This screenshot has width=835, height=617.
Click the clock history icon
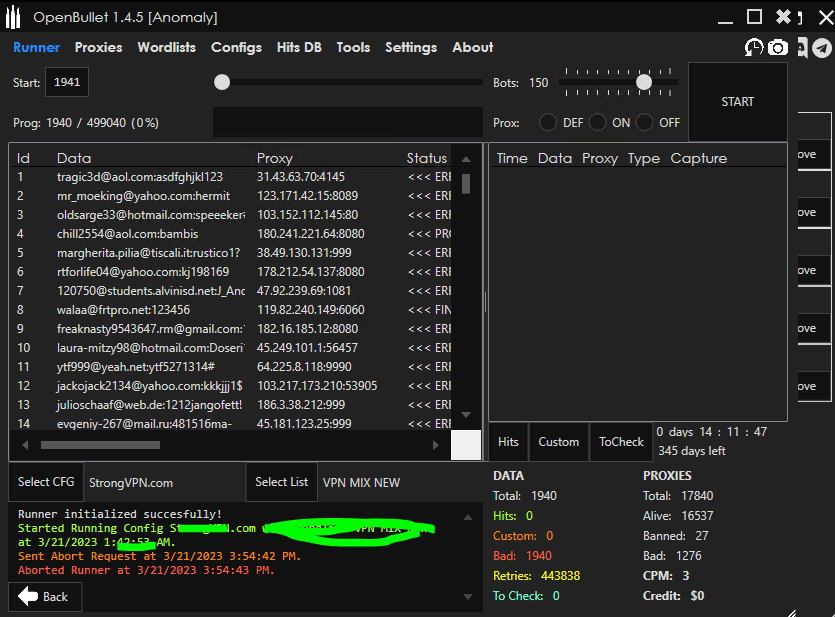pyautogui.click(x=754, y=48)
